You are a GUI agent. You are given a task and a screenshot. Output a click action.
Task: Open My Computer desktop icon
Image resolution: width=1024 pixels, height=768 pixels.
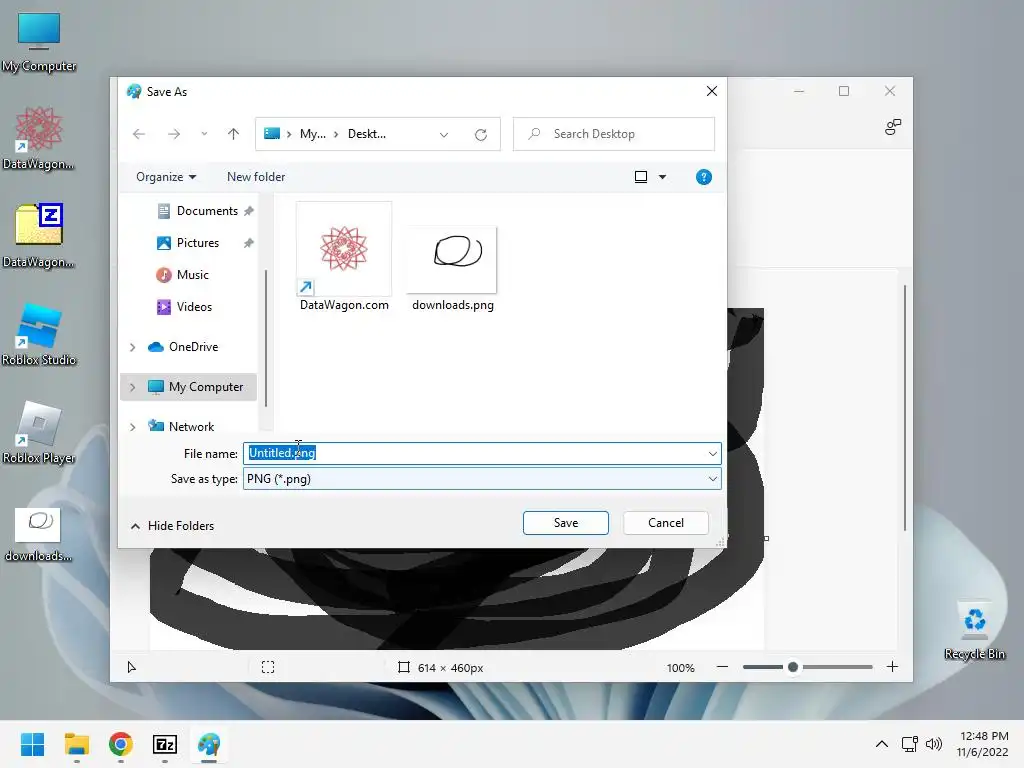(39, 40)
